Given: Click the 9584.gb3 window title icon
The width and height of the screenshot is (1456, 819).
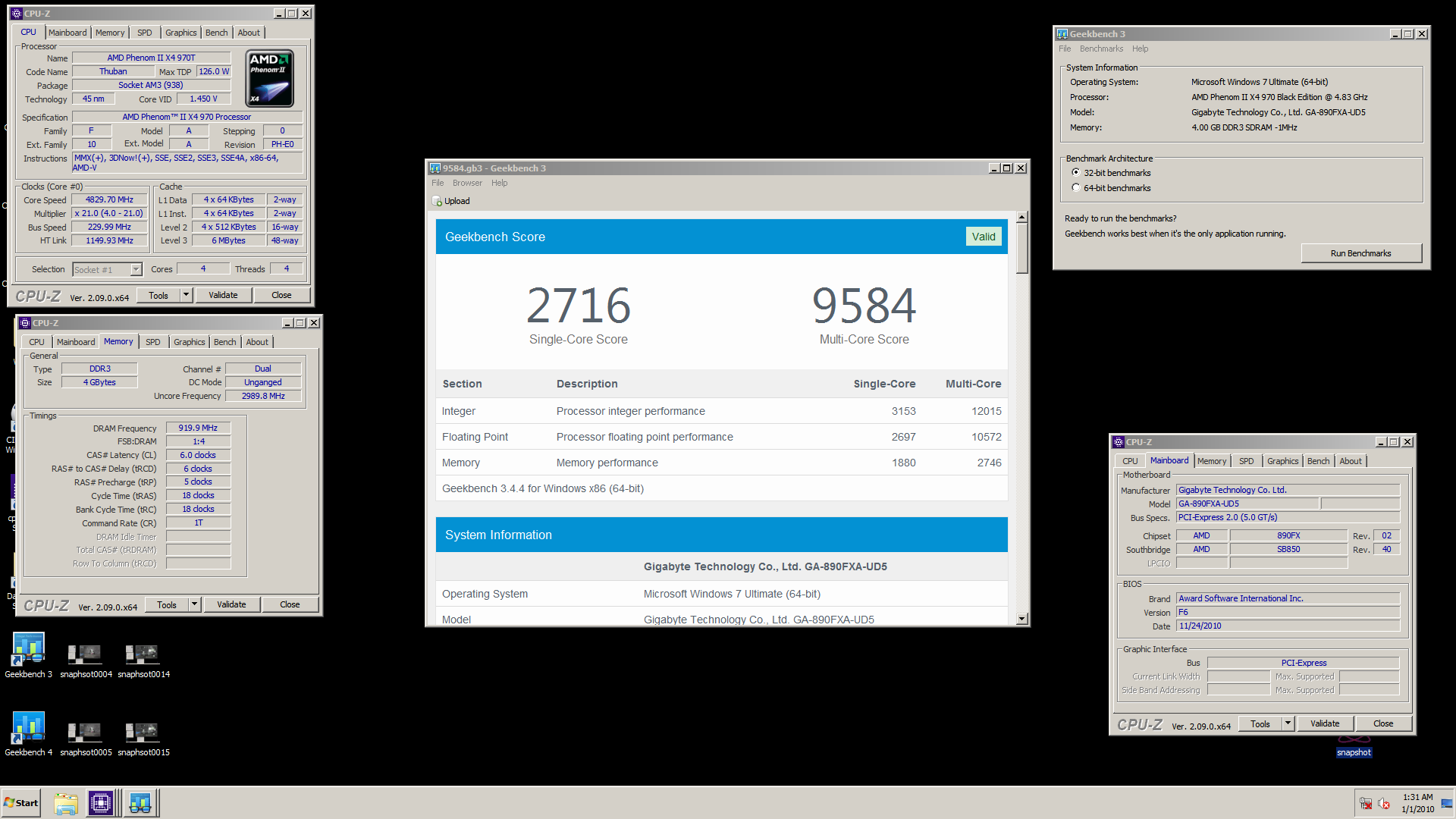Looking at the screenshot, I should (x=435, y=168).
